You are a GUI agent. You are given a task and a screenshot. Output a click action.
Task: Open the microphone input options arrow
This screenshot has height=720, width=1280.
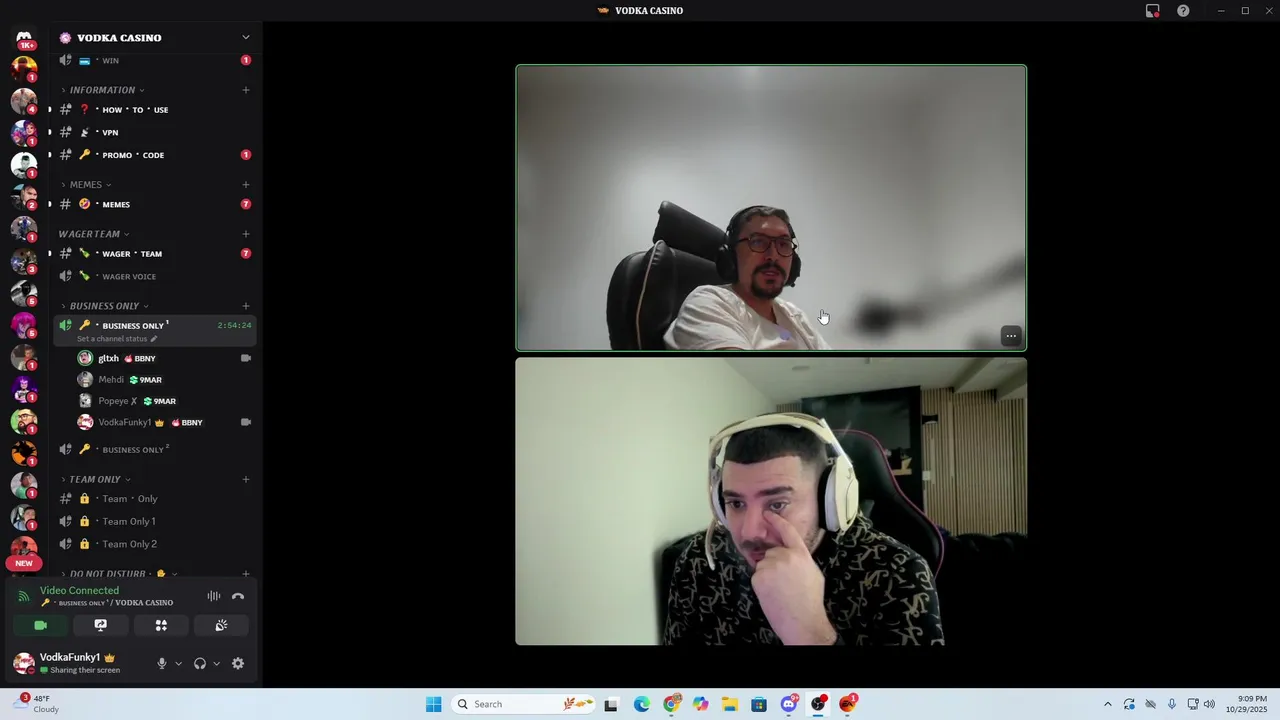click(x=179, y=663)
